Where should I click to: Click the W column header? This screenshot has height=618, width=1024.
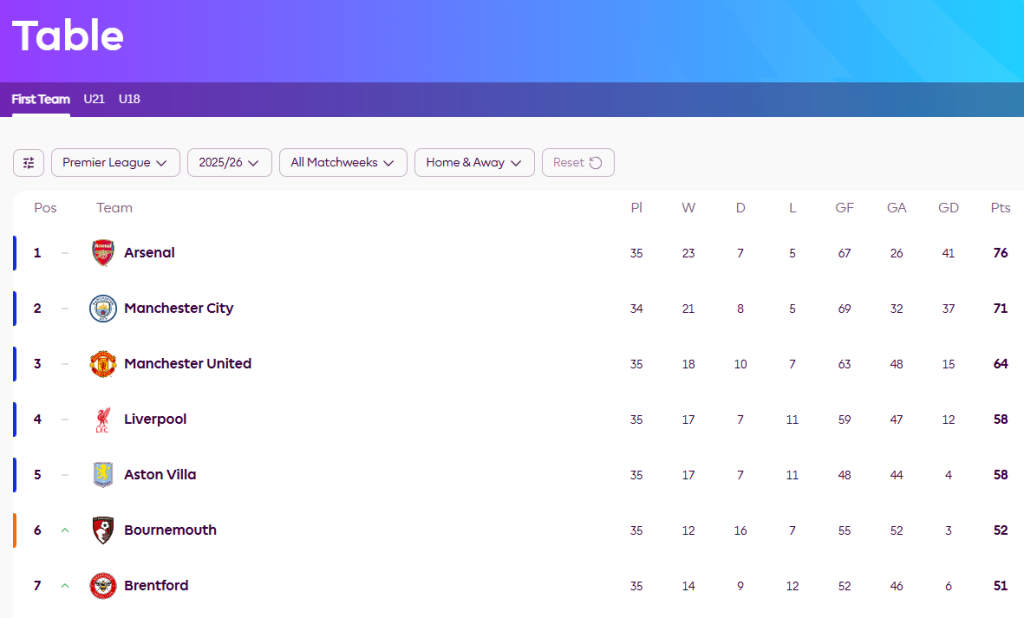(688, 208)
